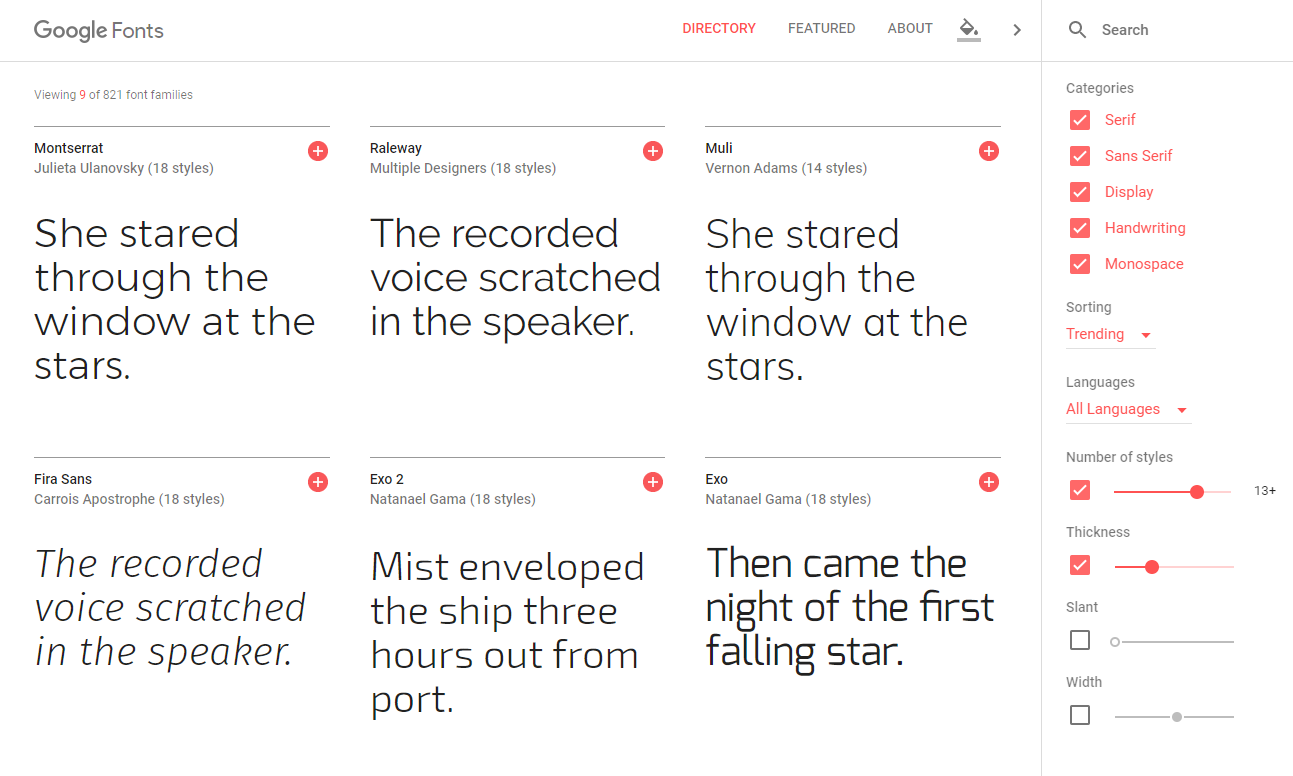Screen dimensions: 1293x776
Task: Click the search magnifier icon
Action: pyautogui.click(x=1077, y=29)
